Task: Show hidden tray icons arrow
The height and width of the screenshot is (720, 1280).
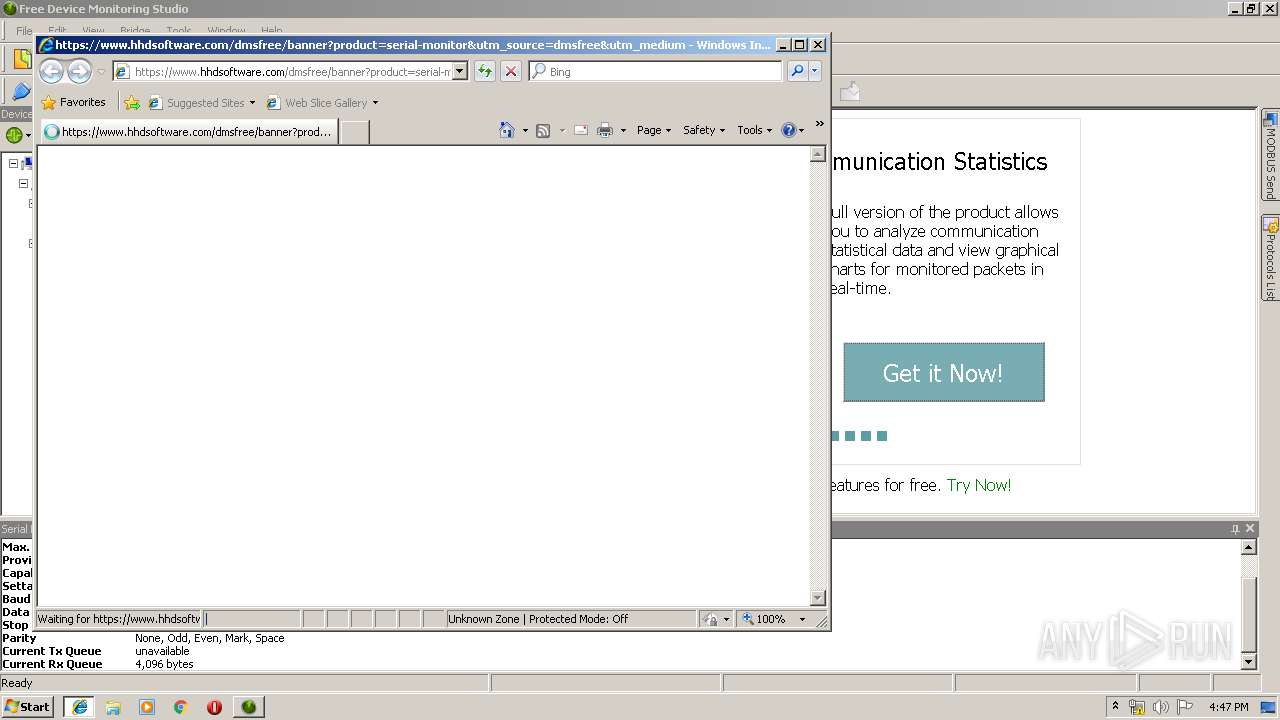Action: pos(1115,707)
